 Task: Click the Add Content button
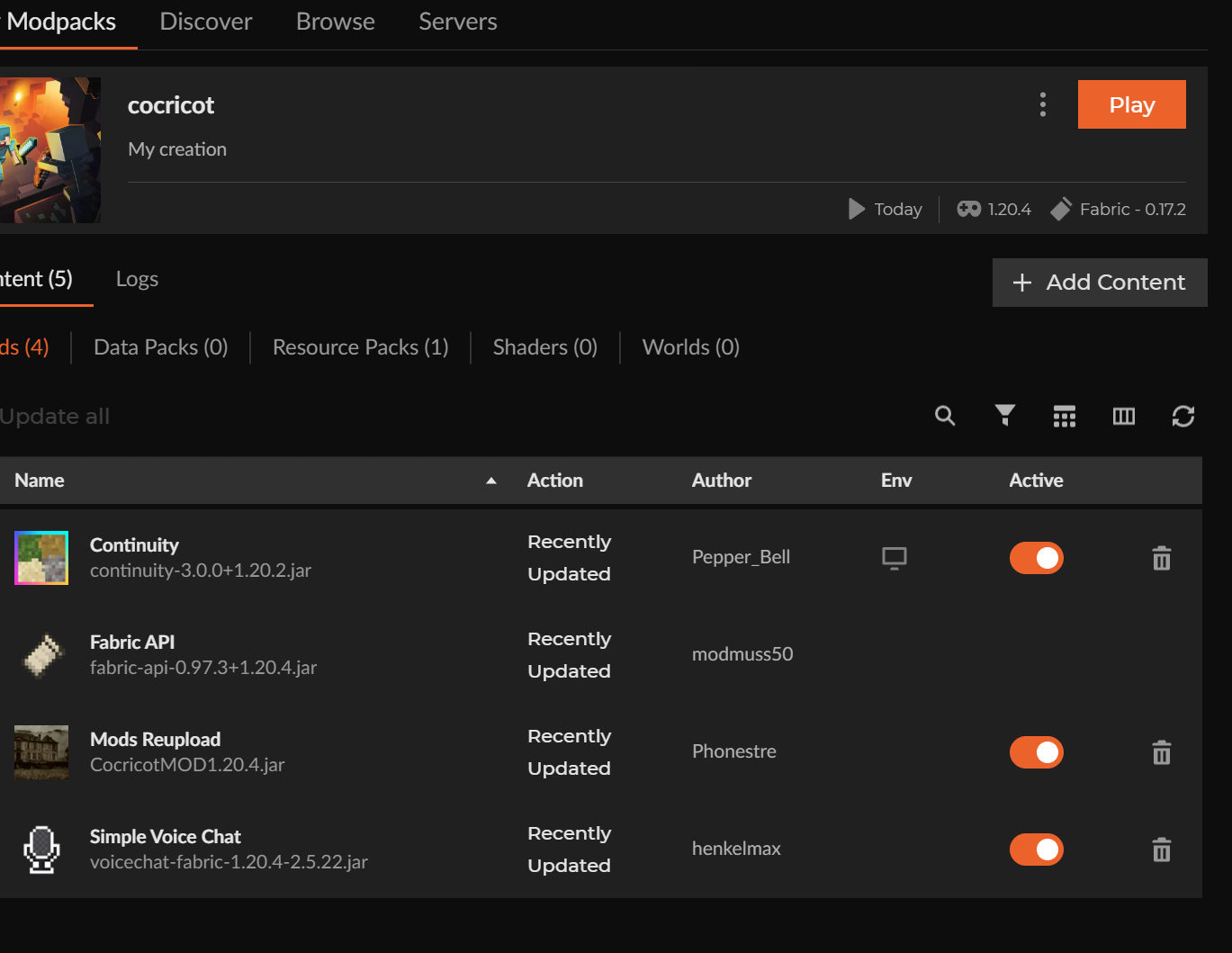pos(1100,283)
